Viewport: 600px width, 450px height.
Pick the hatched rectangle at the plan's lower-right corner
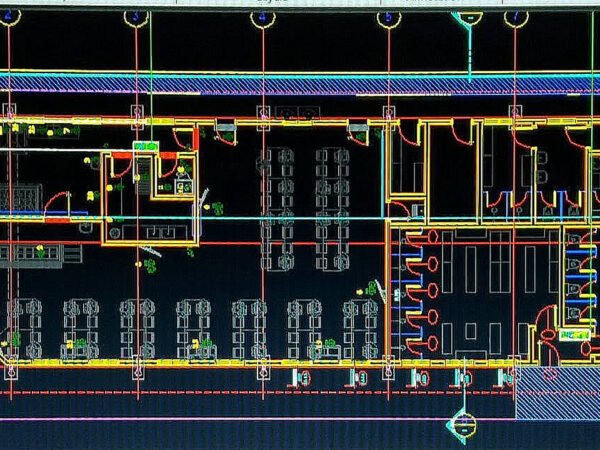pos(558,393)
